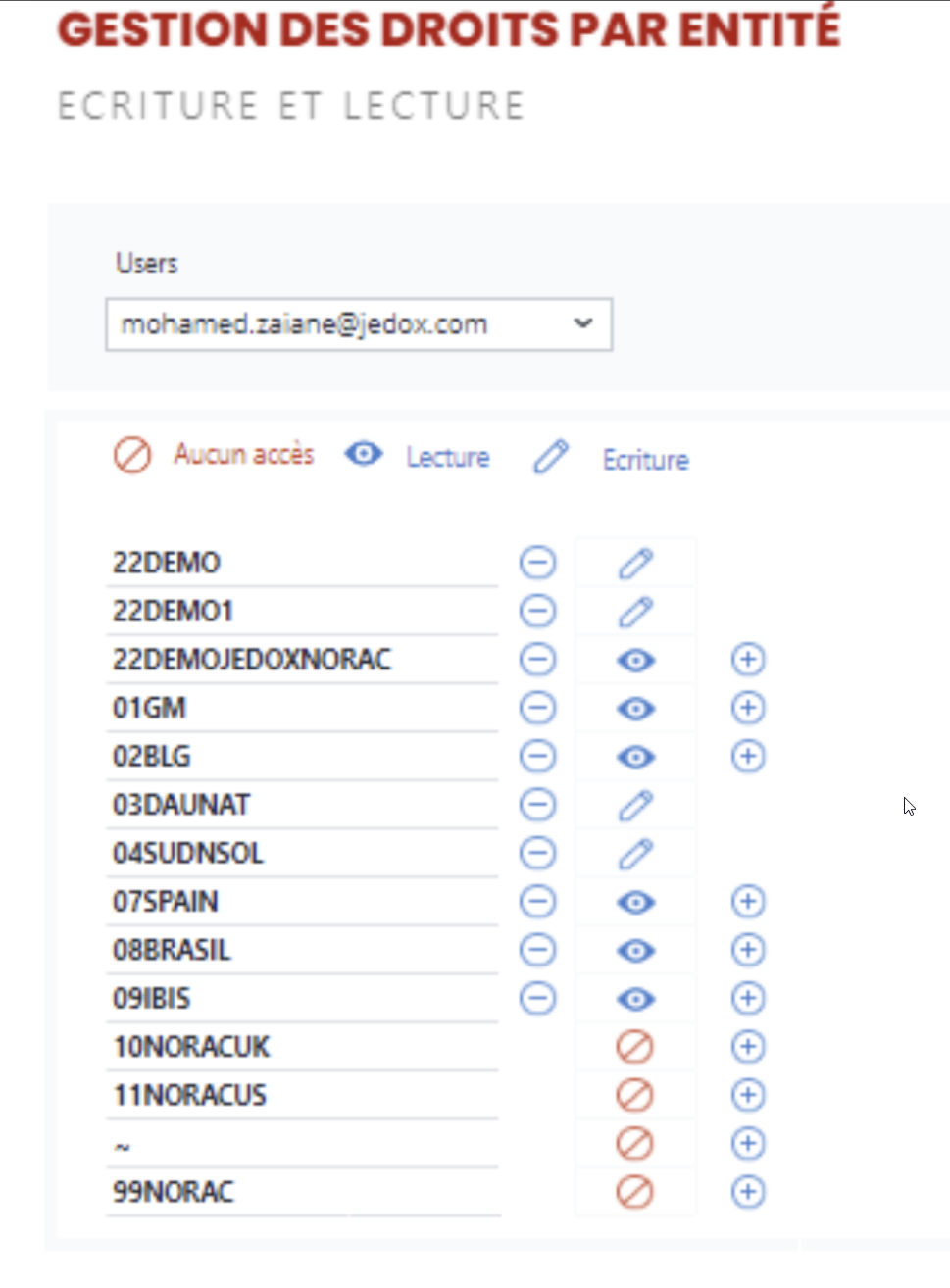Reduce access rights for 03DAUNAT
The image size is (950, 1288).
(537, 805)
